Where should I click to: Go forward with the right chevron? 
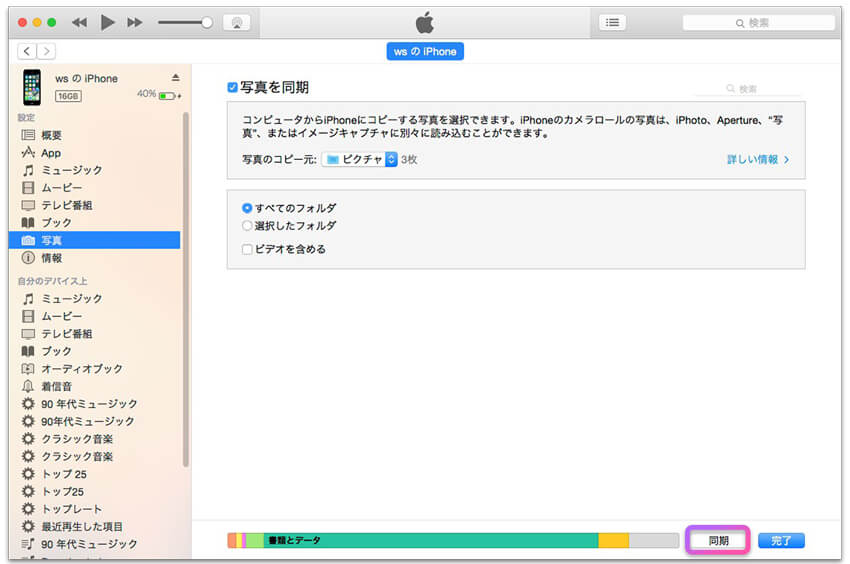[47, 51]
